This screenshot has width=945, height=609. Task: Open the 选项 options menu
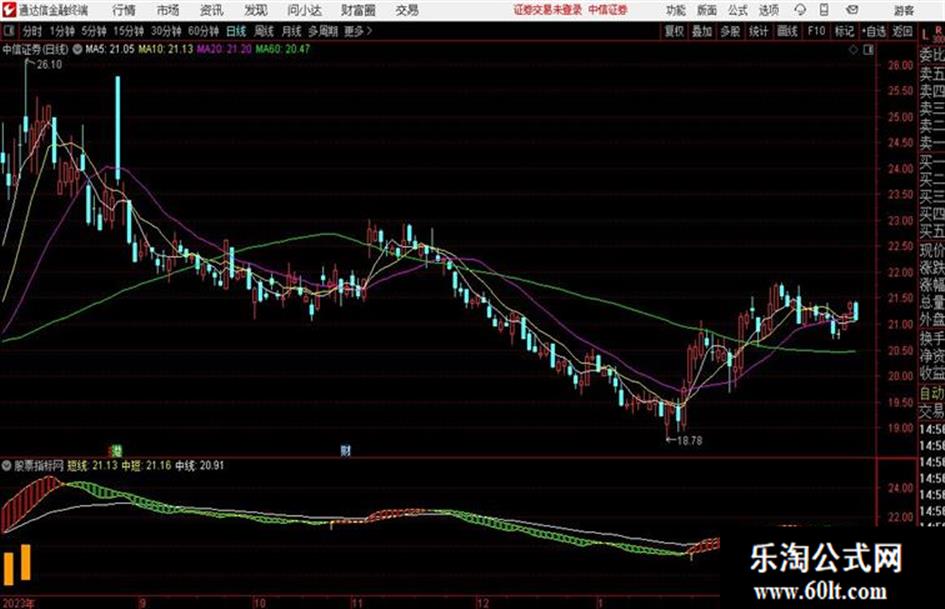[x=769, y=10]
